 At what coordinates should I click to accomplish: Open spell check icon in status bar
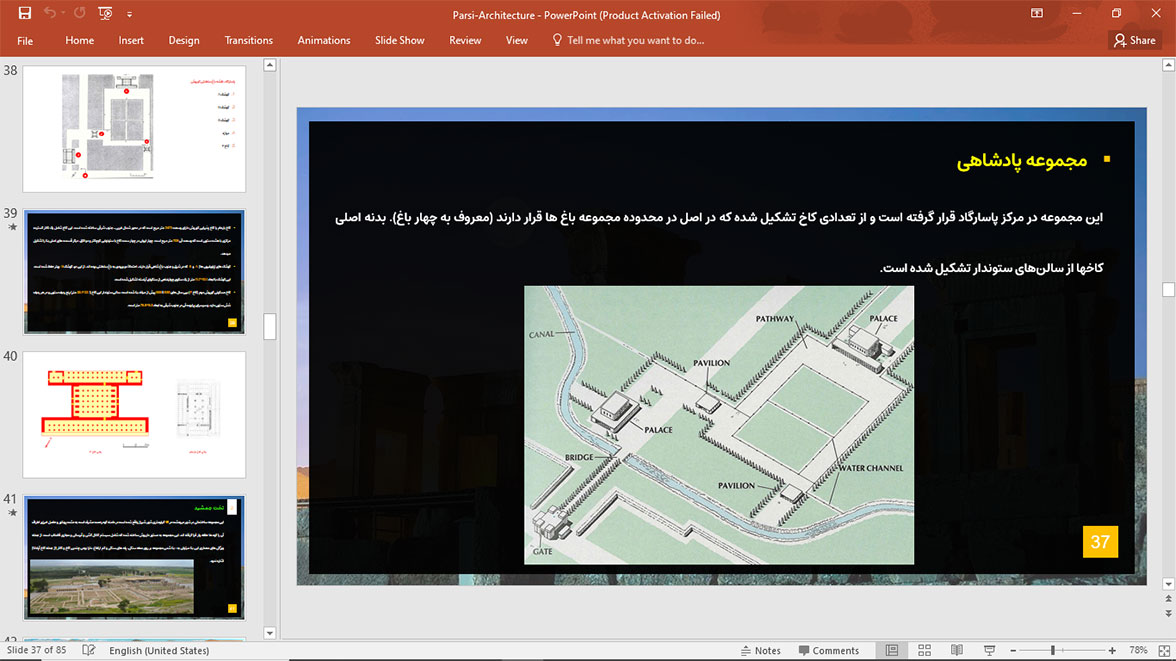click(88, 650)
